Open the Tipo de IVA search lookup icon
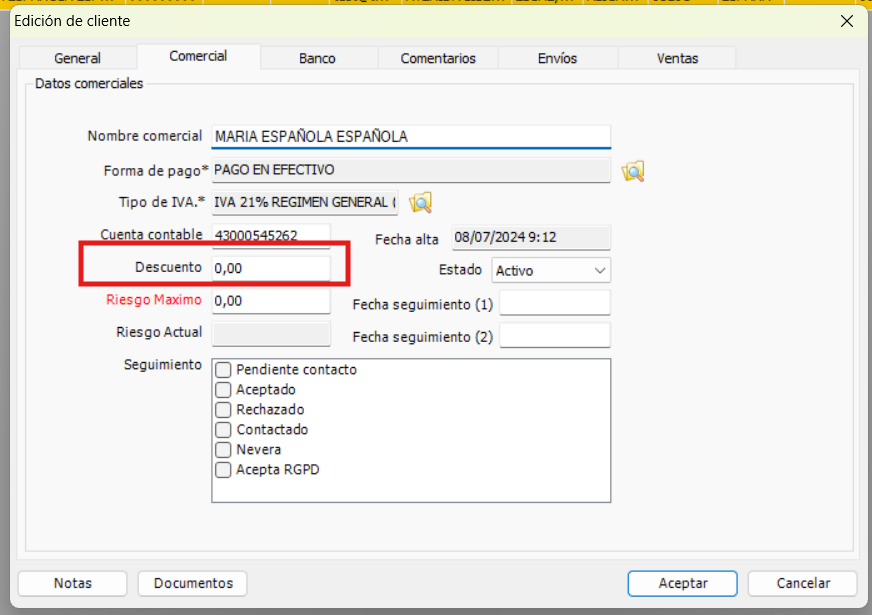The width and height of the screenshot is (872, 615). (420, 202)
